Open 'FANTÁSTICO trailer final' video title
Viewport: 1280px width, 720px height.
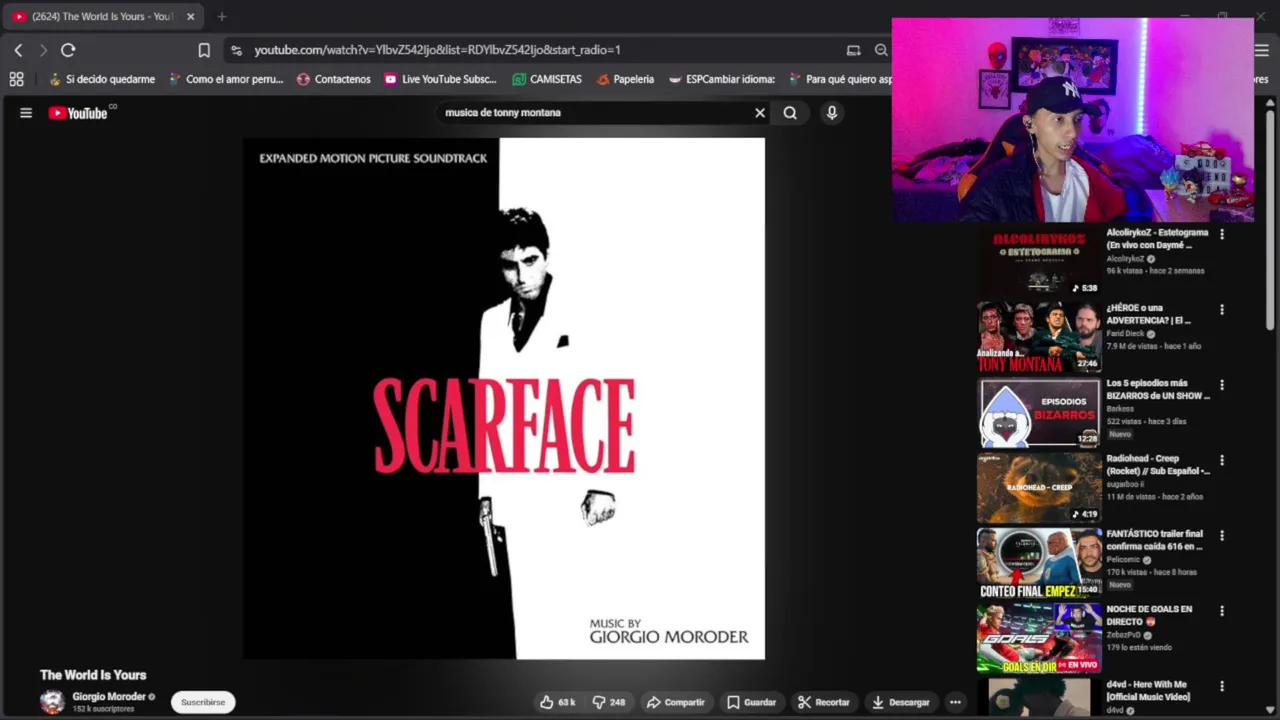1155,540
